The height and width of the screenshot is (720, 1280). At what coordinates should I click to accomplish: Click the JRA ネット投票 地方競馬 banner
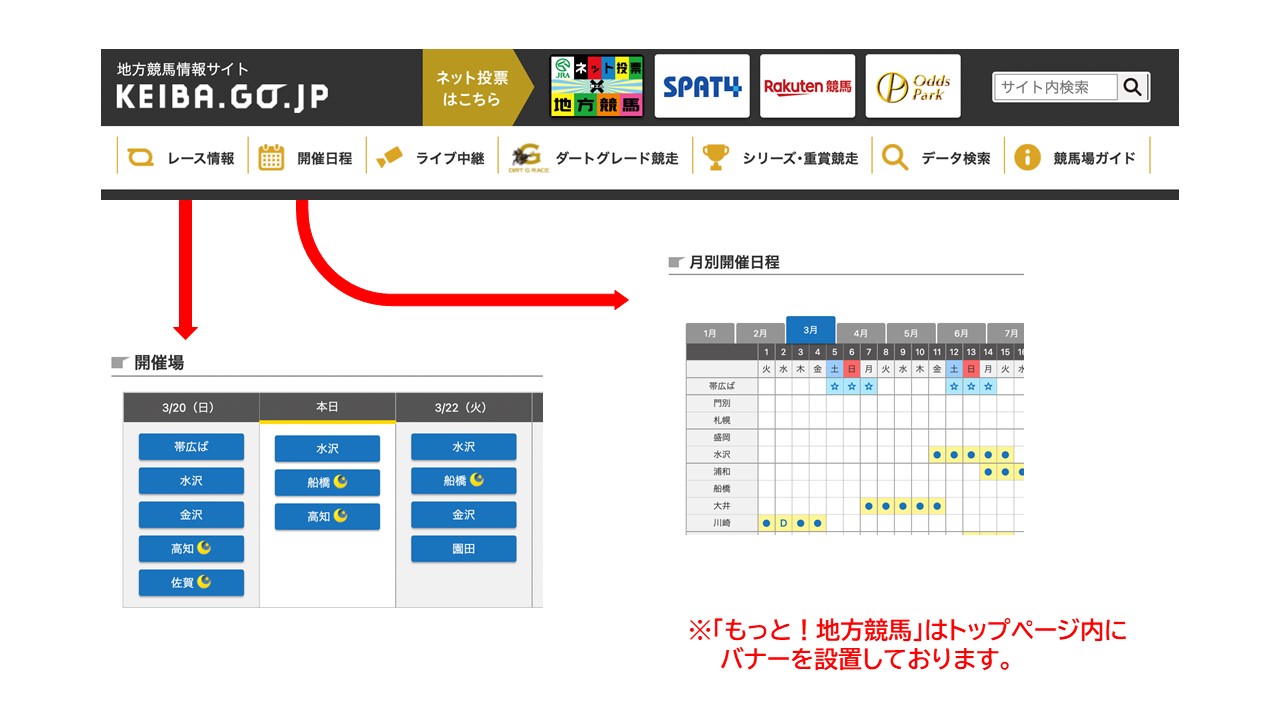[597, 87]
